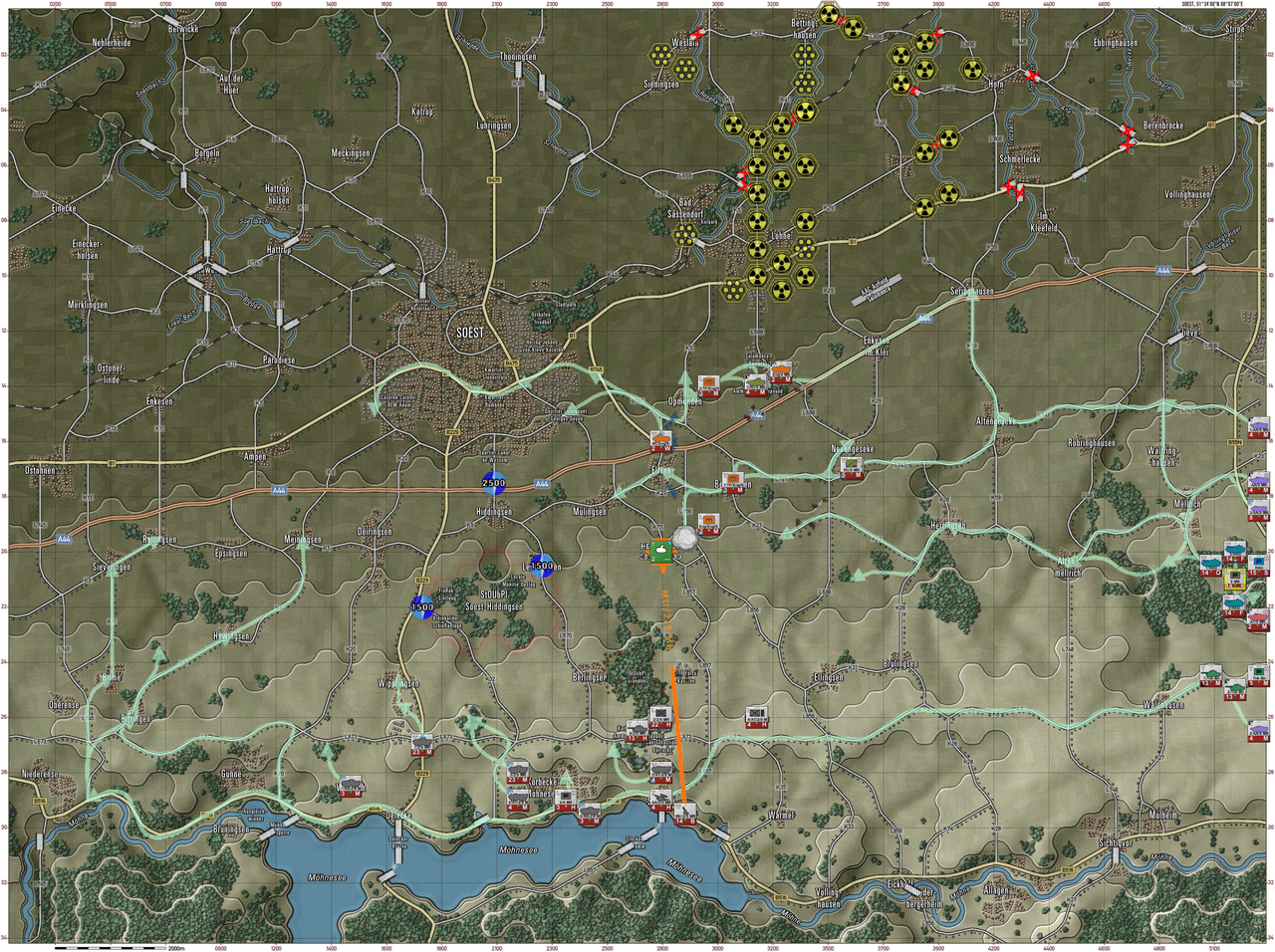This screenshot has width=1275, height=952.
Task: Click the Mülingsen village label
Action: tap(590, 511)
